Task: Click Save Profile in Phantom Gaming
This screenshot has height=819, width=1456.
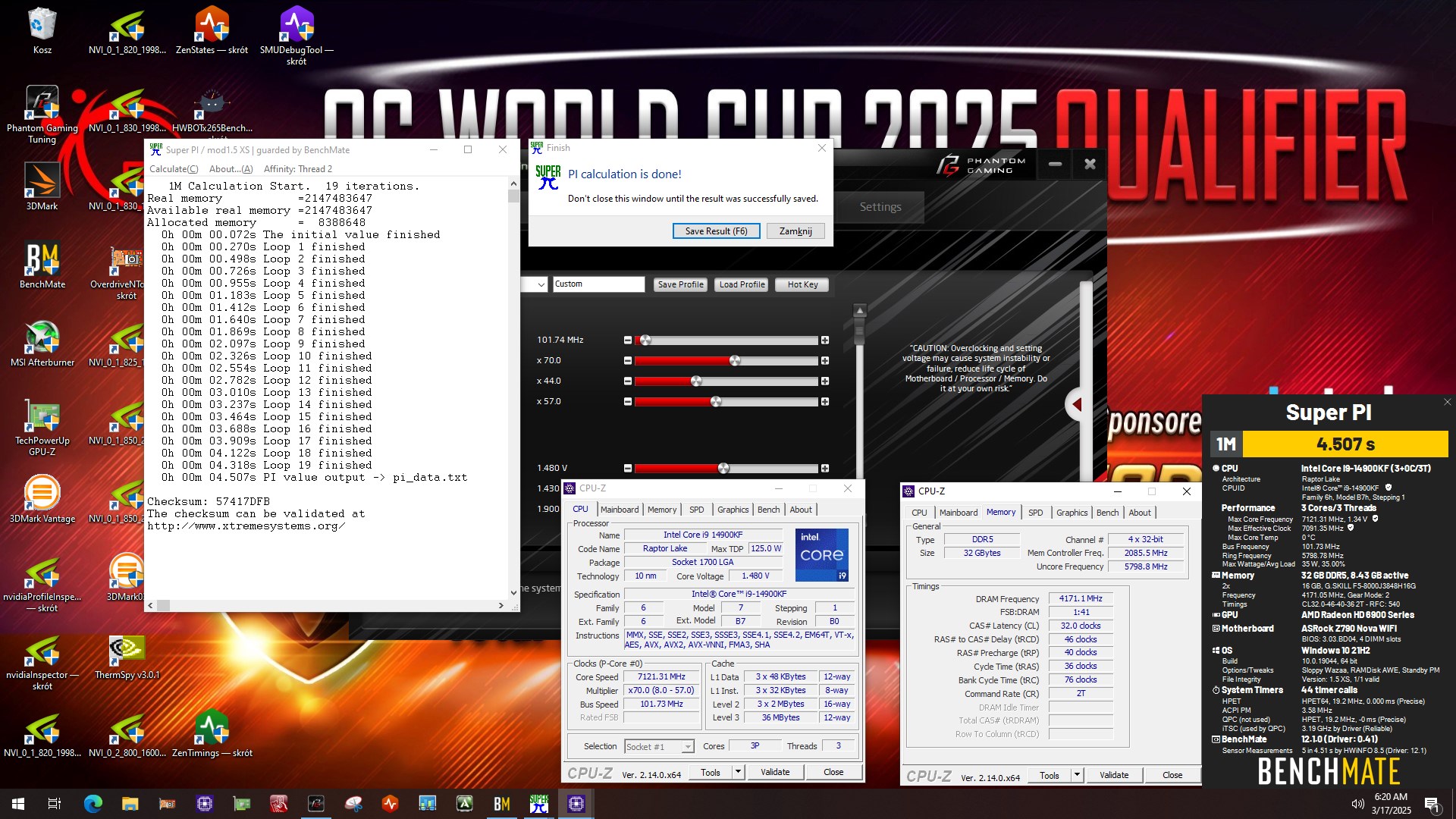Action: [680, 284]
